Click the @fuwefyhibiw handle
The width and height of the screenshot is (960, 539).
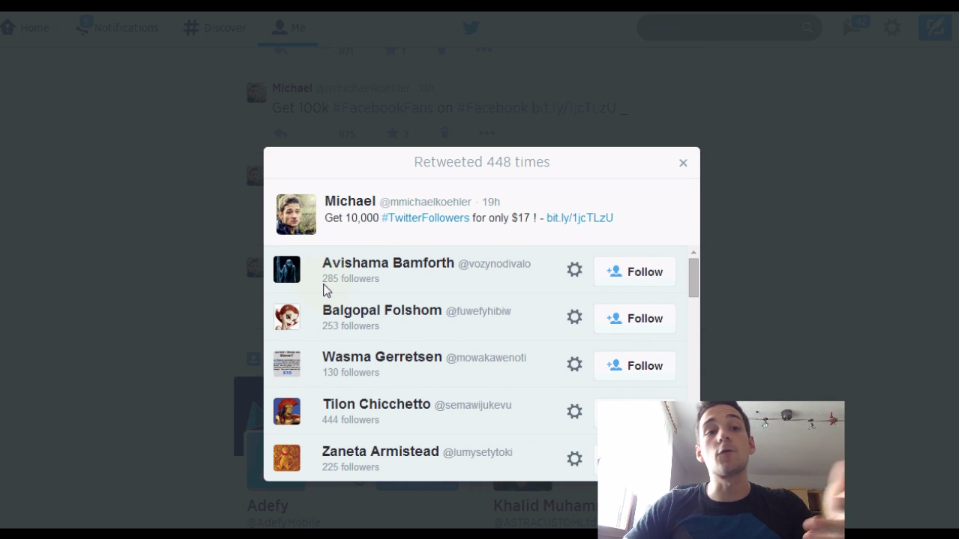(478, 311)
